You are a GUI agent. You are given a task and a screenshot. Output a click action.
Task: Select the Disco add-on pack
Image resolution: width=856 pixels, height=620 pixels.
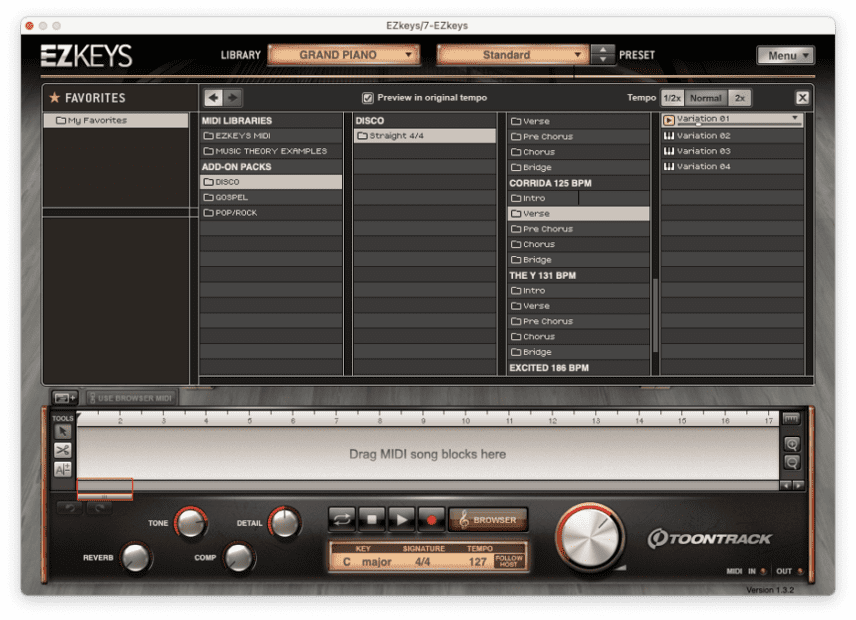point(271,182)
